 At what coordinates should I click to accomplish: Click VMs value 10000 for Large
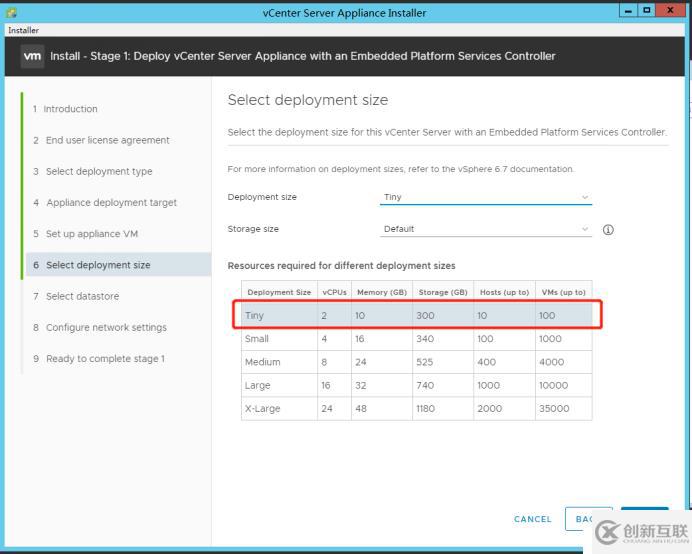pyautogui.click(x=553, y=385)
